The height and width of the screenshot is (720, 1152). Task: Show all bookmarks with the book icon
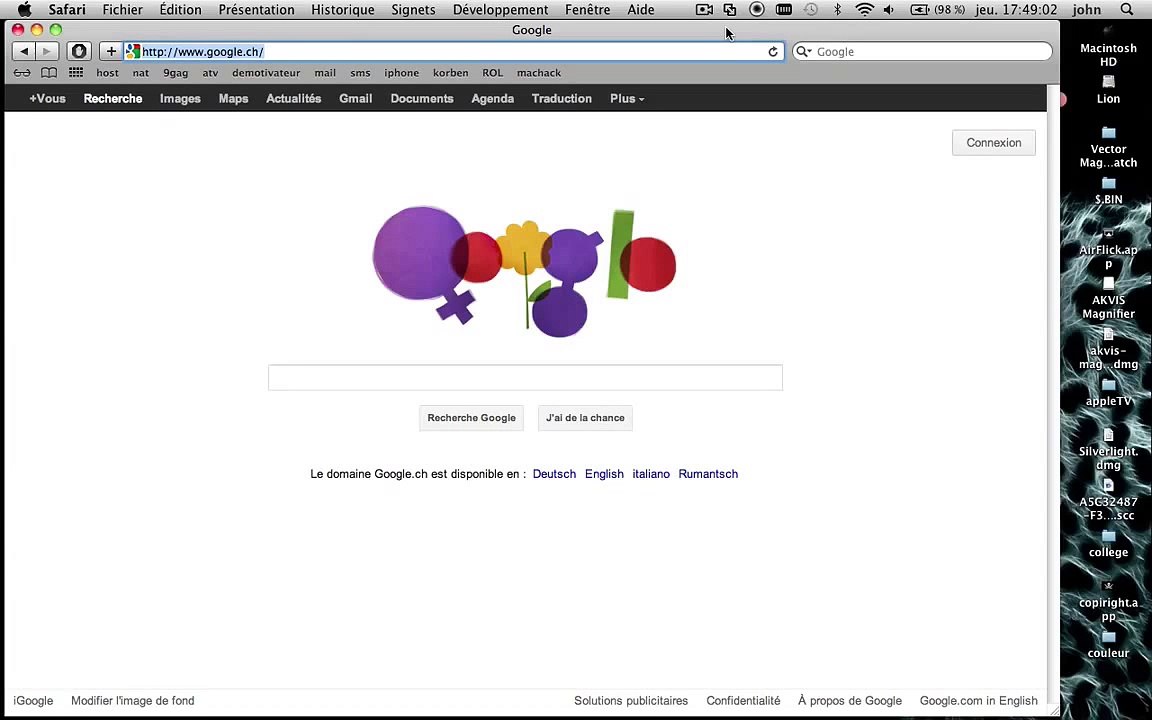click(x=48, y=73)
